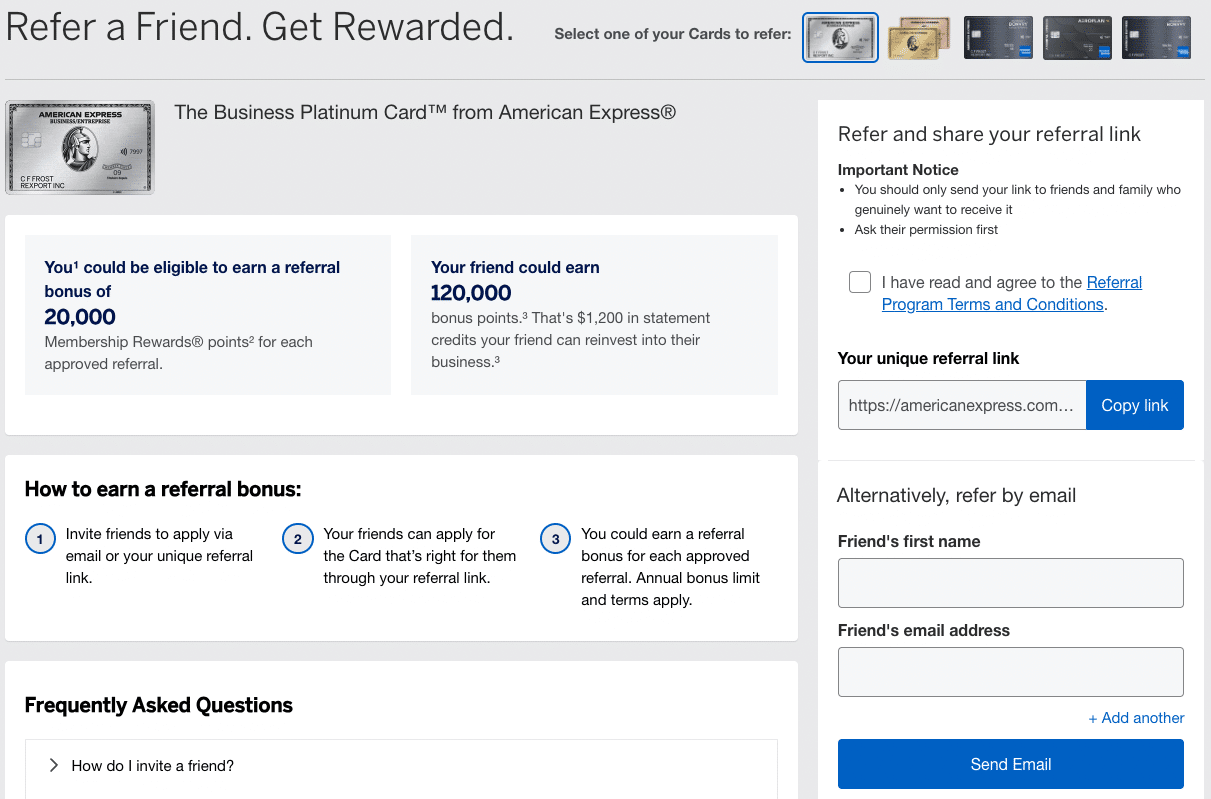Click the 120,000 friend bonus points panel
1211x799 pixels.
click(x=594, y=315)
